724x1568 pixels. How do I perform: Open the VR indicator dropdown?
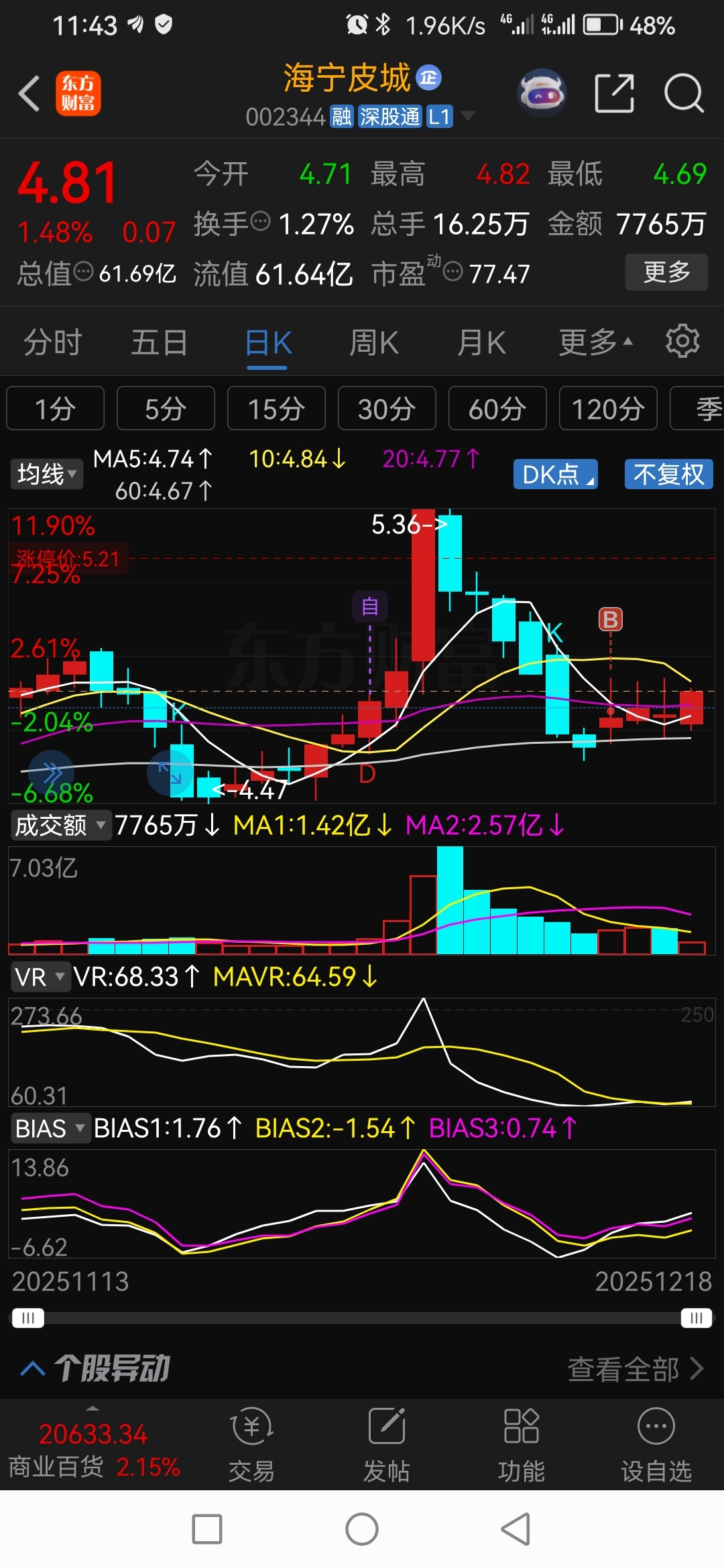click(40, 977)
